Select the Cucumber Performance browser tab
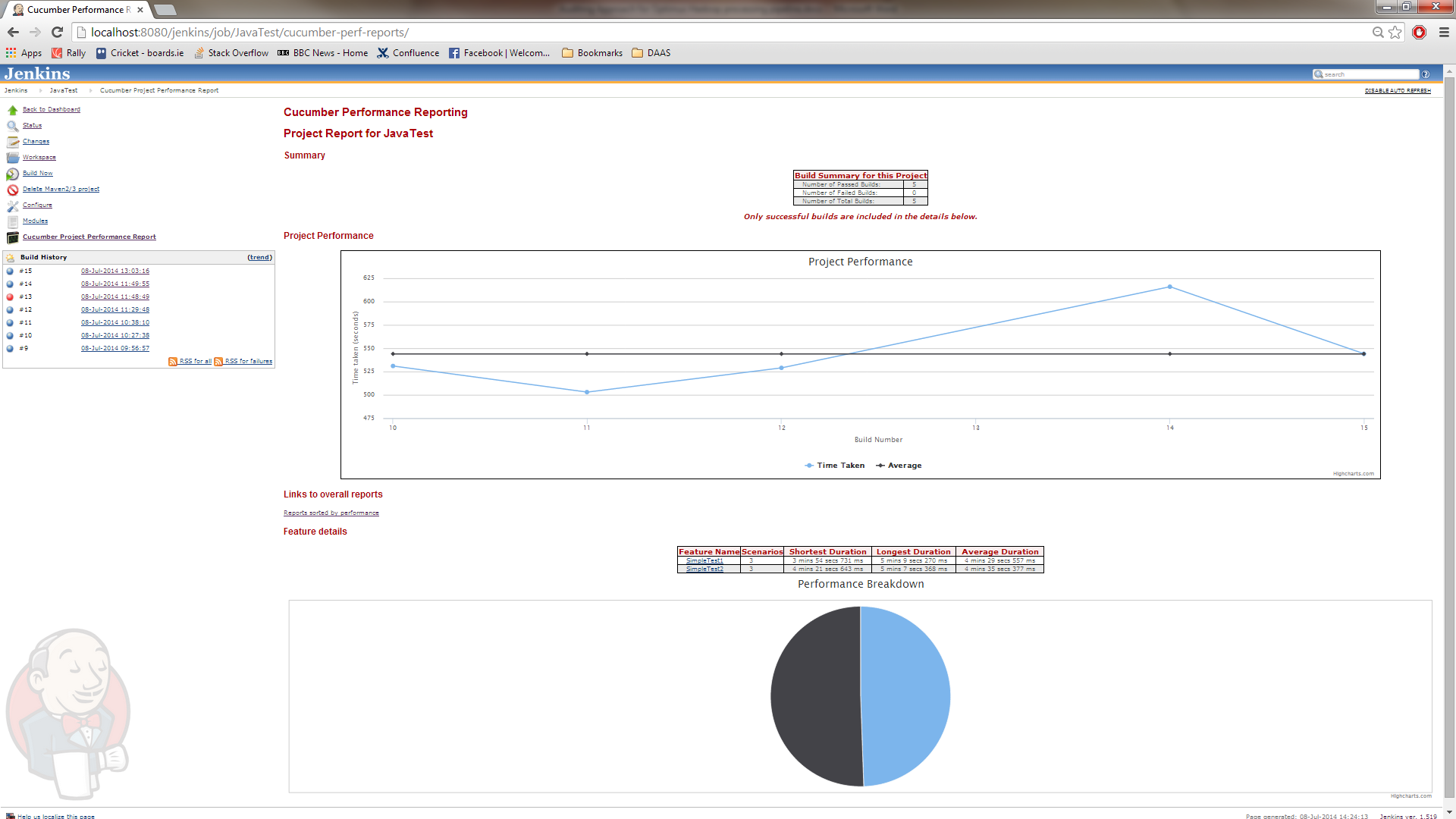Image resolution: width=1456 pixels, height=819 pixels. pos(74,10)
